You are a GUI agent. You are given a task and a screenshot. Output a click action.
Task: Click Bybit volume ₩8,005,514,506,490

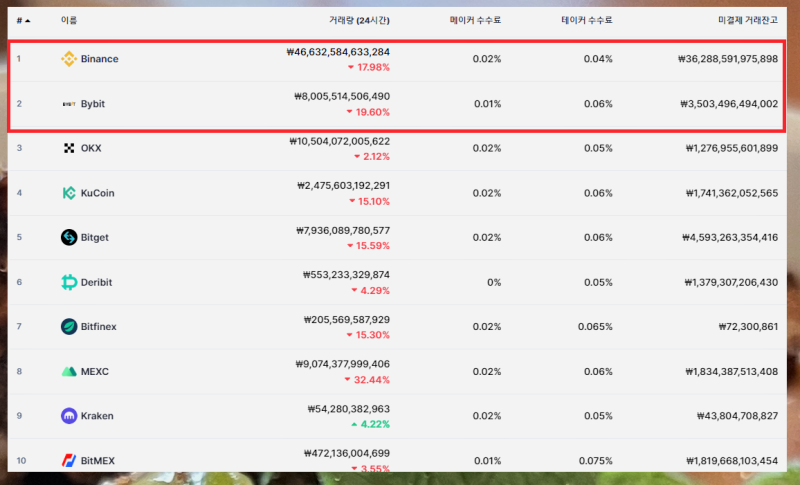pos(342,96)
